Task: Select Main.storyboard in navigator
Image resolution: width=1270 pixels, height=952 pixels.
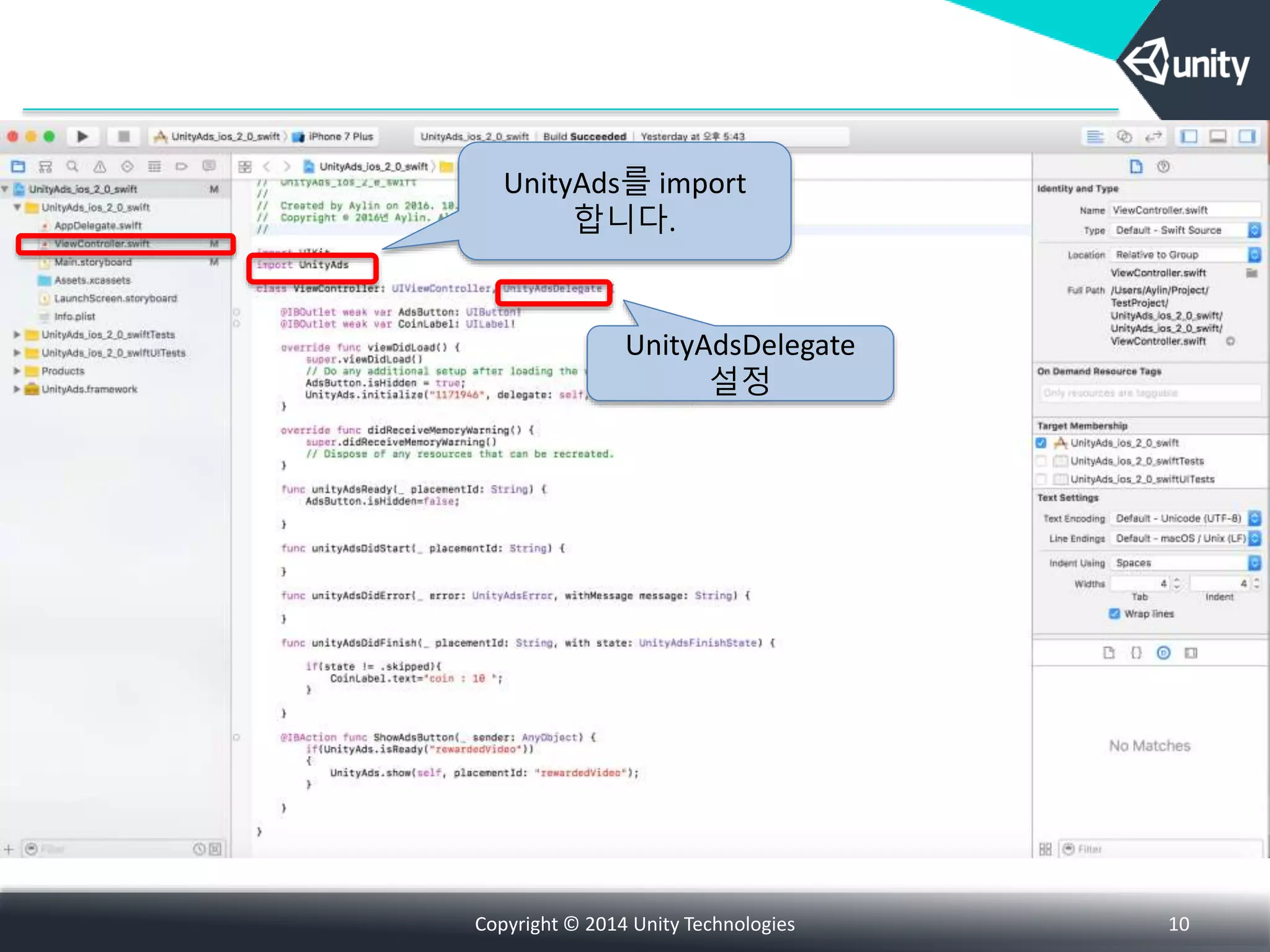Action: (x=93, y=262)
